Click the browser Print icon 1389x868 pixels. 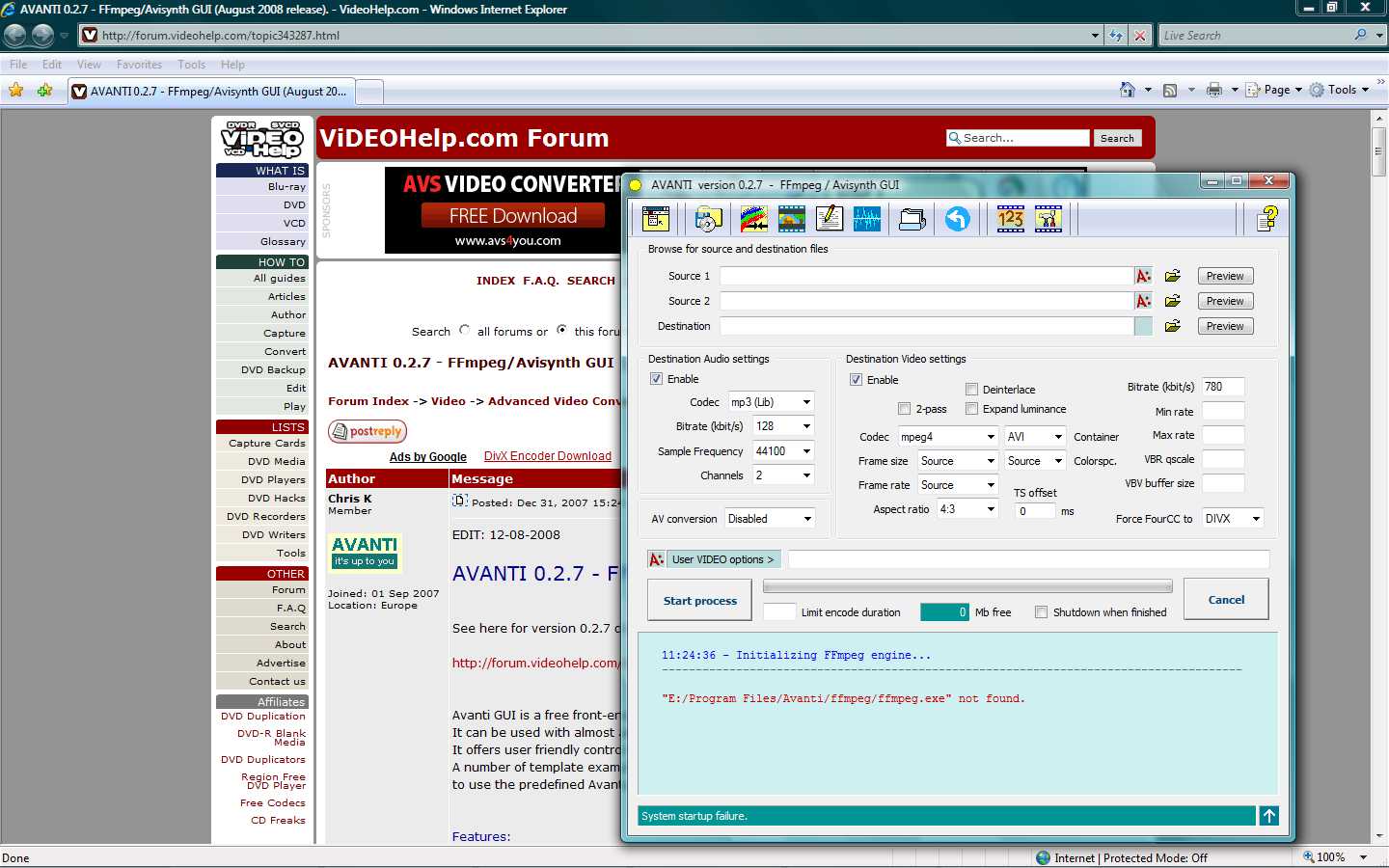pyautogui.click(x=1214, y=90)
